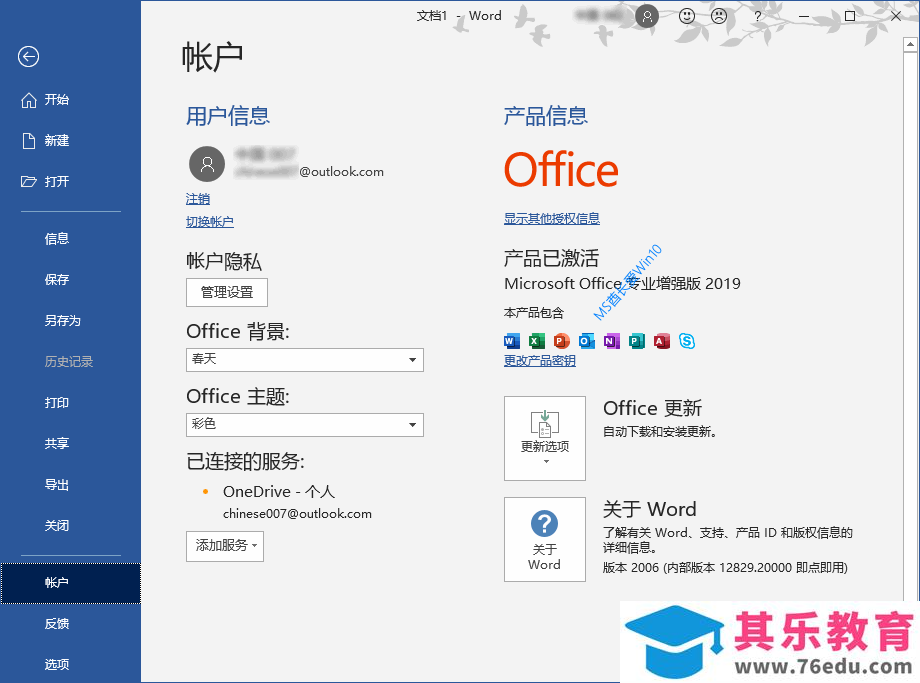Click the open folder icon beside 打开

point(29,181)
